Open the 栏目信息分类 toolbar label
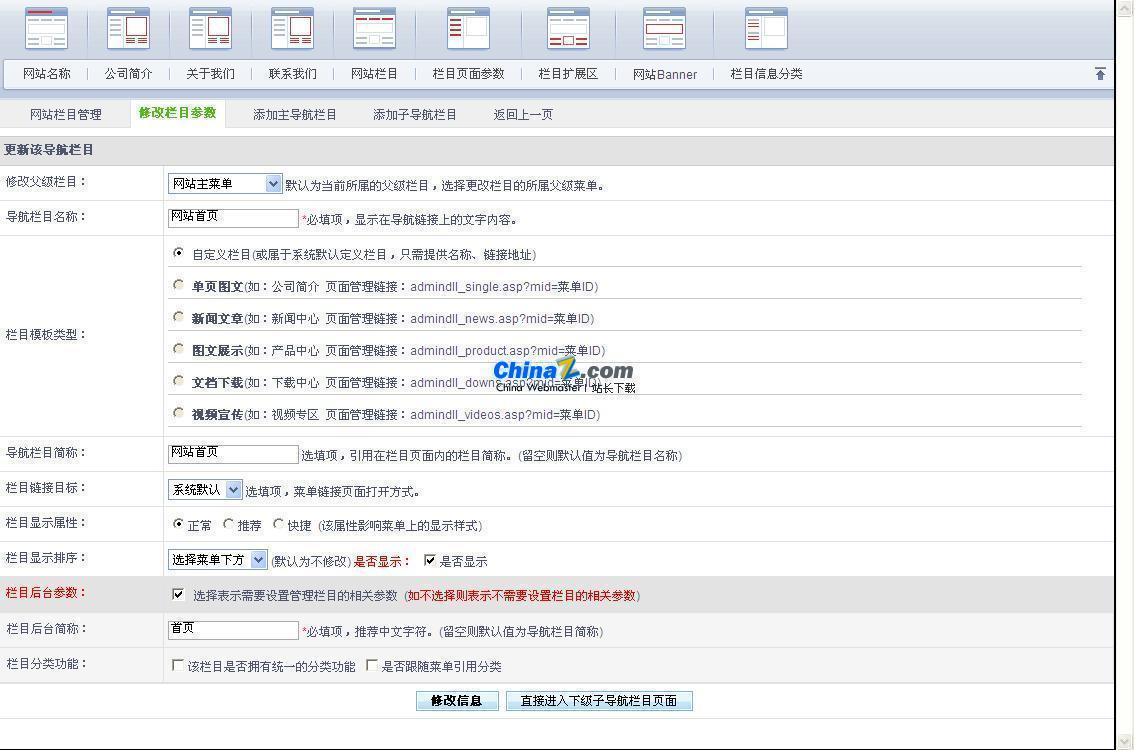Screen dimensions: 1135x750 click(x=766, y=74)
